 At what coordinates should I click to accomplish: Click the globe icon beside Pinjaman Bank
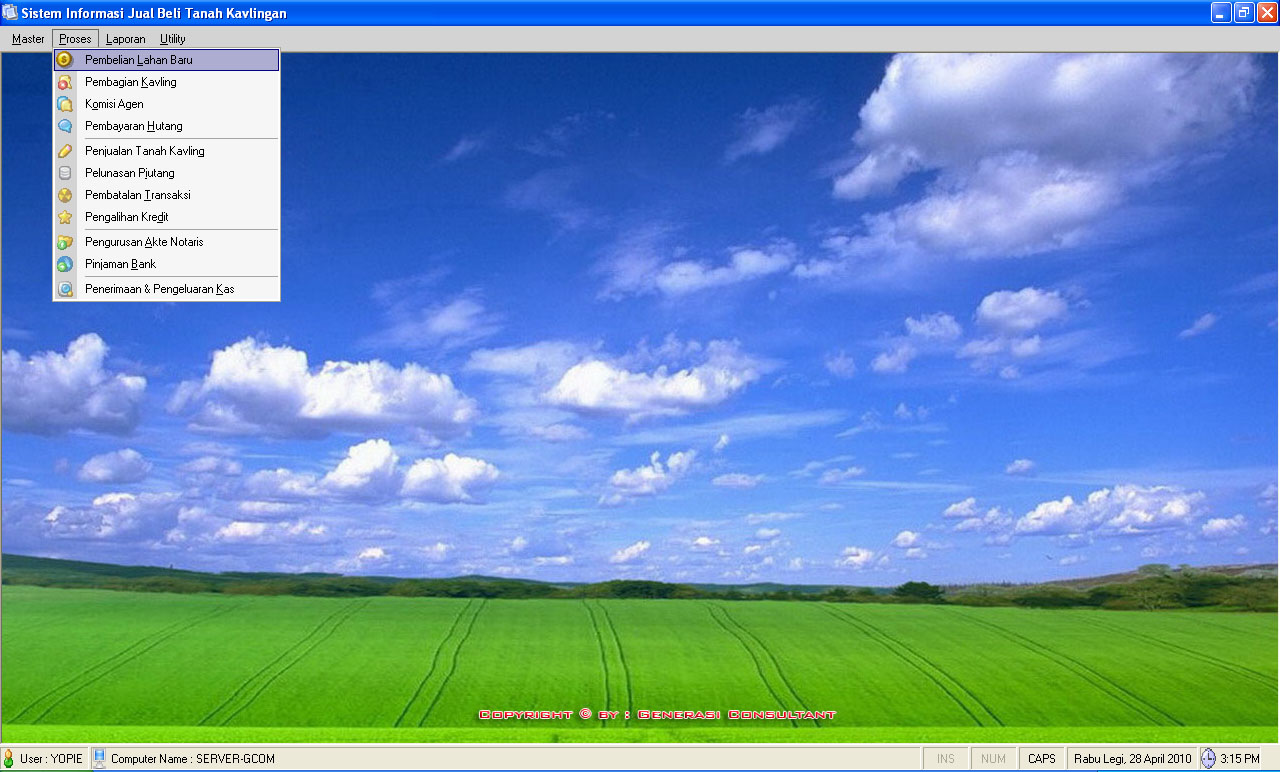[65, 264]
